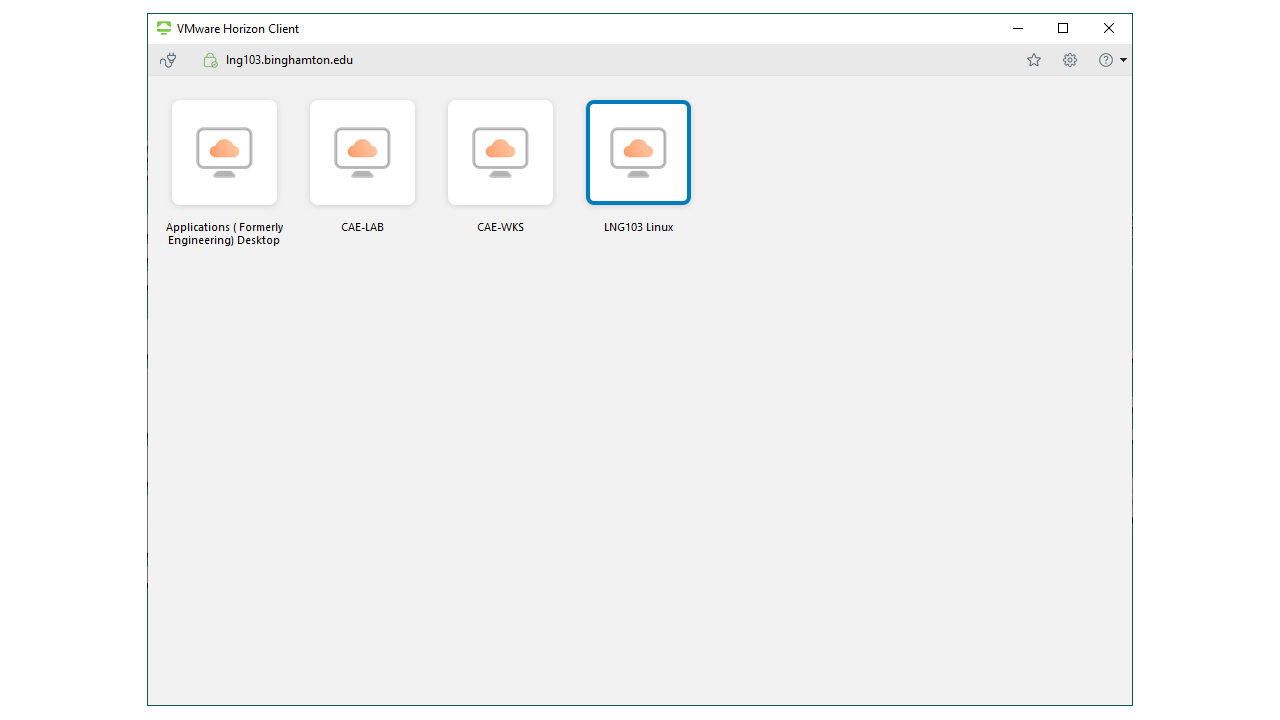Launch the CAE-LAB desktop icon
This screenshot has height=720, width=1280.
362,152
